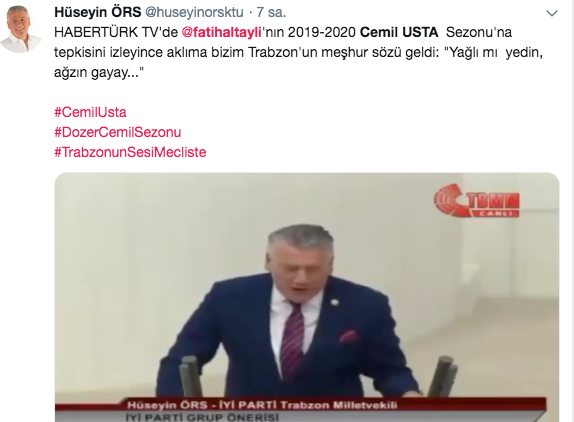Click the 'HABERTÜRK TV'de' tweet text
This screenshot has width=574, height=422.
(116, 33)
